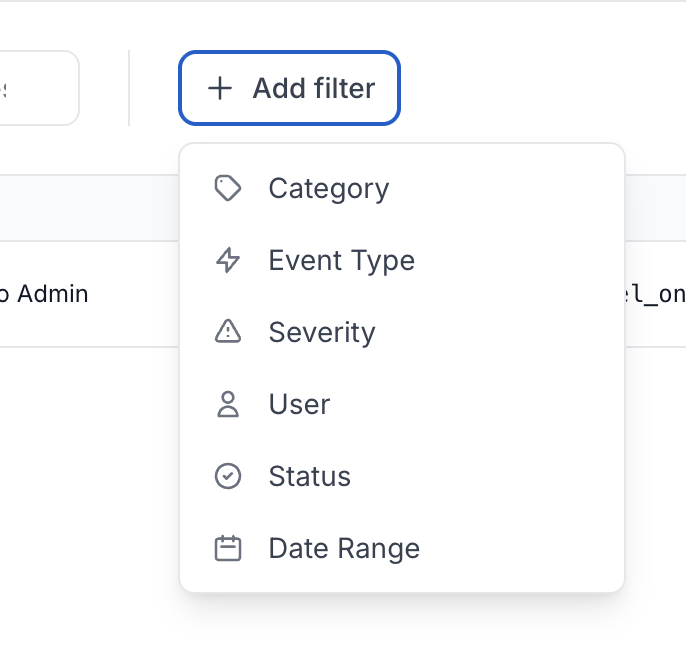
Task: Filter by User from the dropdown
Action: pyautogui.click(x=299, y=404)
